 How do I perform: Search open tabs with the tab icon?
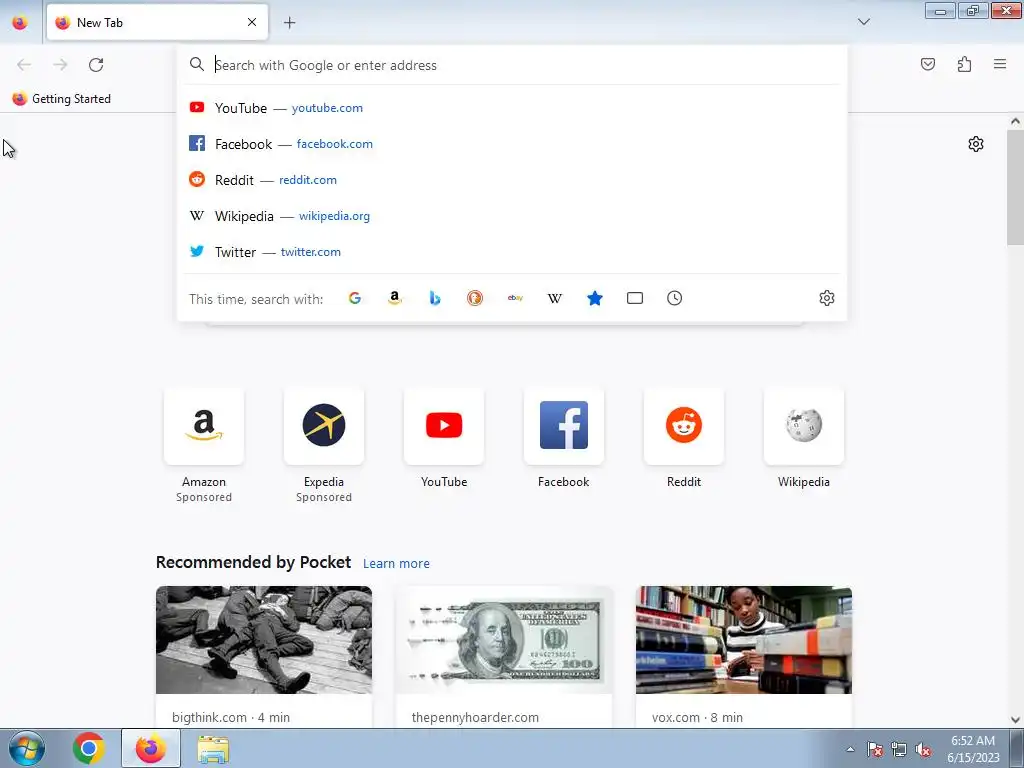pos(635,298)
